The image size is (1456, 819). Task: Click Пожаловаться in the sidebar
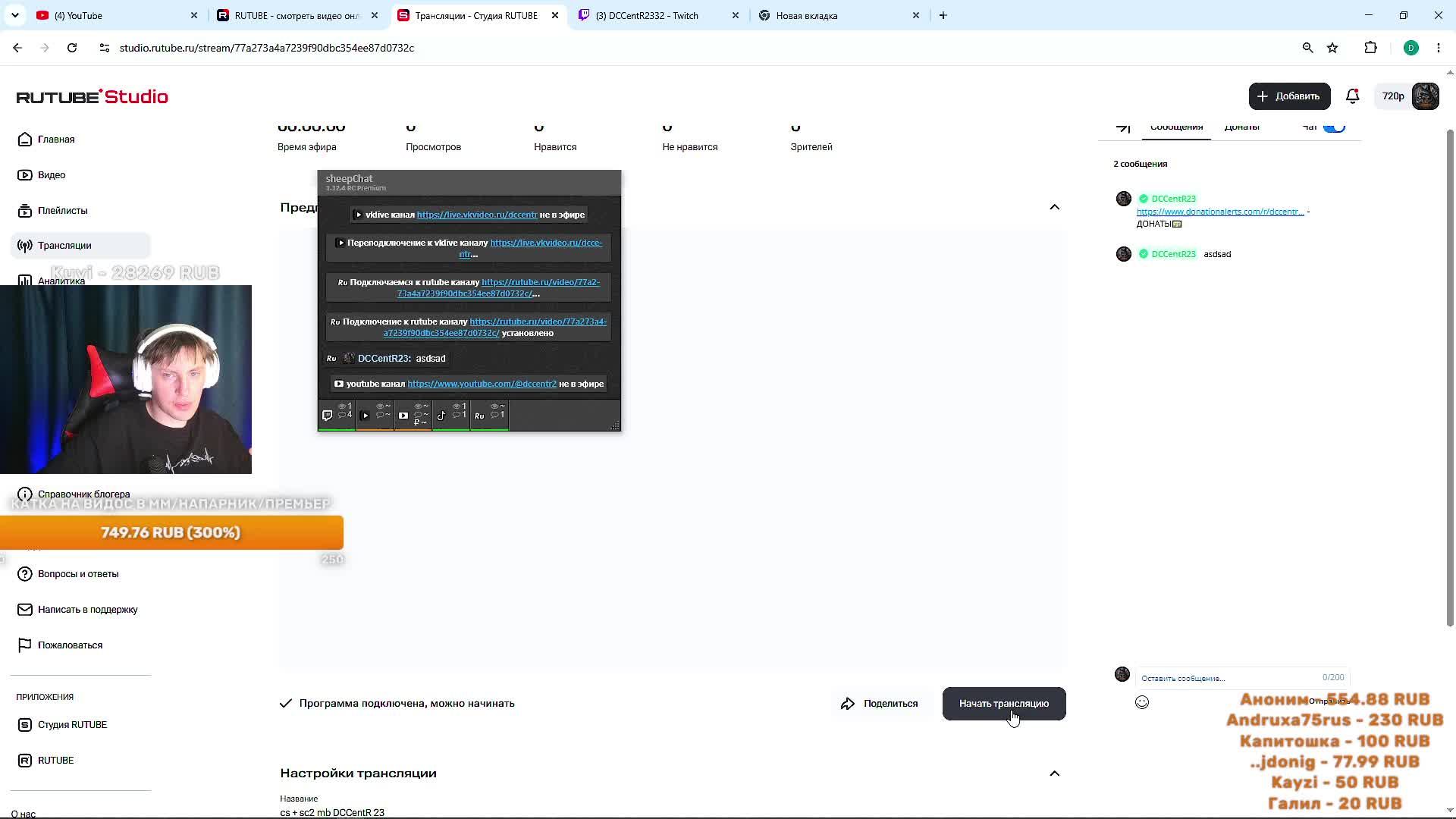click(x=70, y=645)
